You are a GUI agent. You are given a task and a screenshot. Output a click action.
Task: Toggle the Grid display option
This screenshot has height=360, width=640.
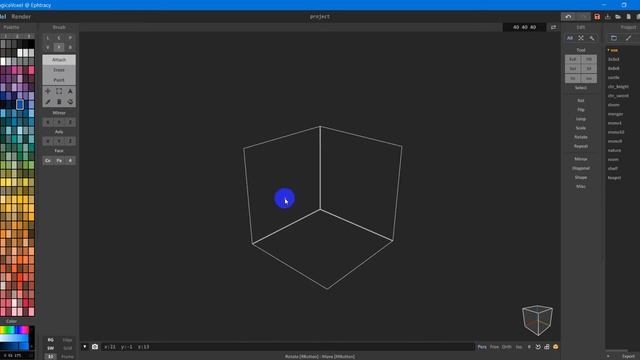(x=67, y=348)
